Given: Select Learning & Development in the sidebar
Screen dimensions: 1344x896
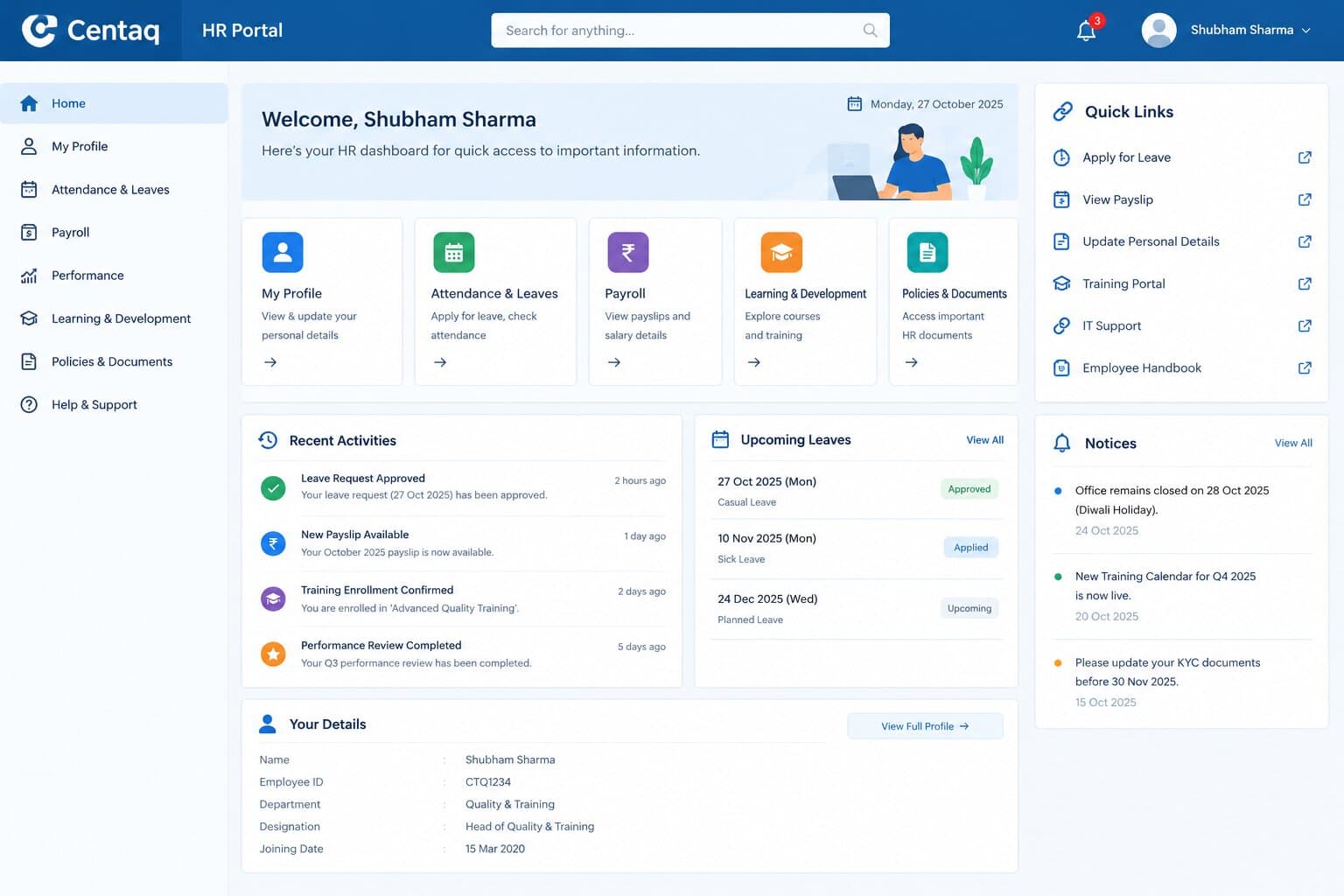Looking at the screenshot, I should point(114,318).
